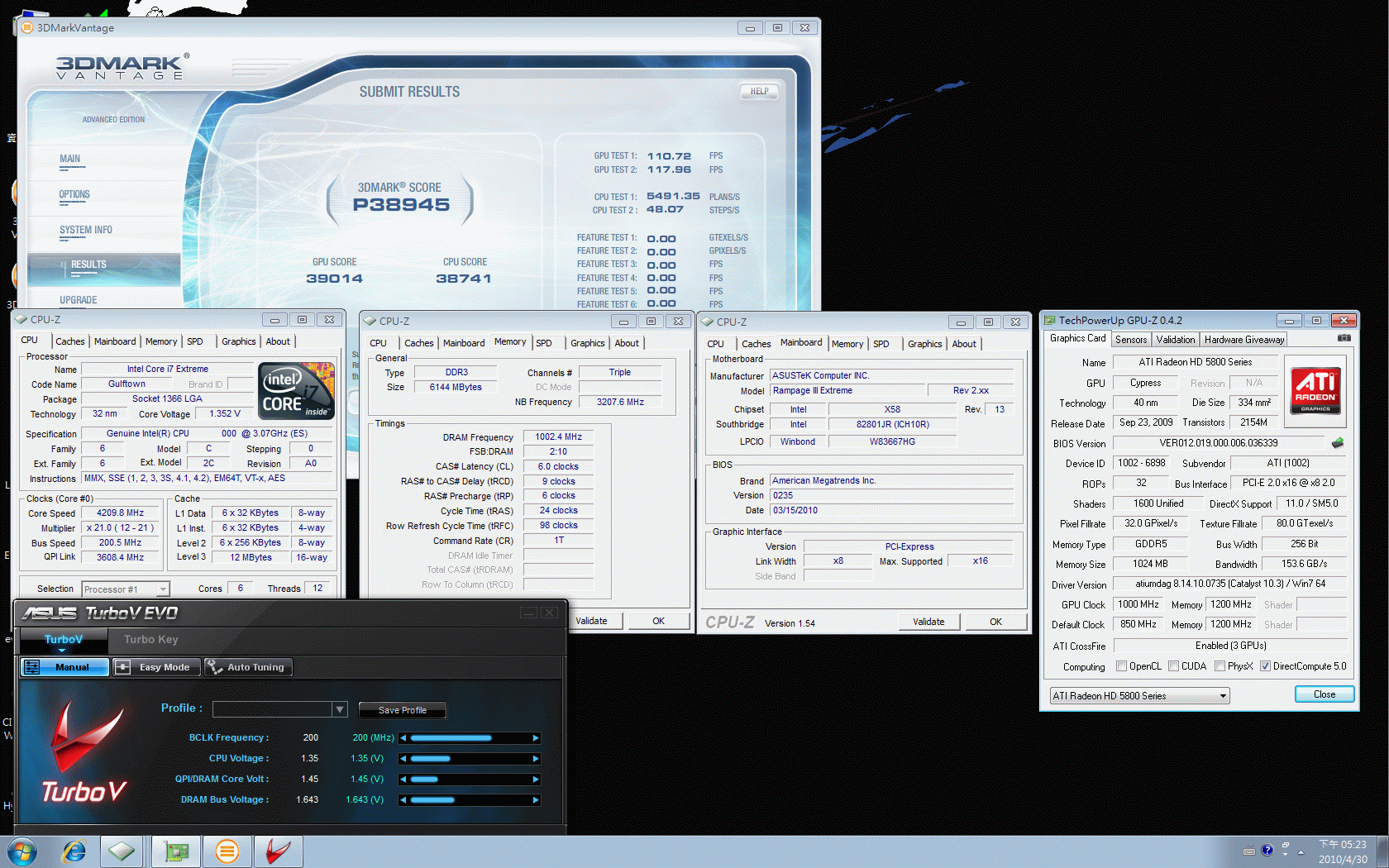Open OPTIONS in 3DMark Vantage sidebar
Viewport: 1389px width, 868px height.
[74, 195]
